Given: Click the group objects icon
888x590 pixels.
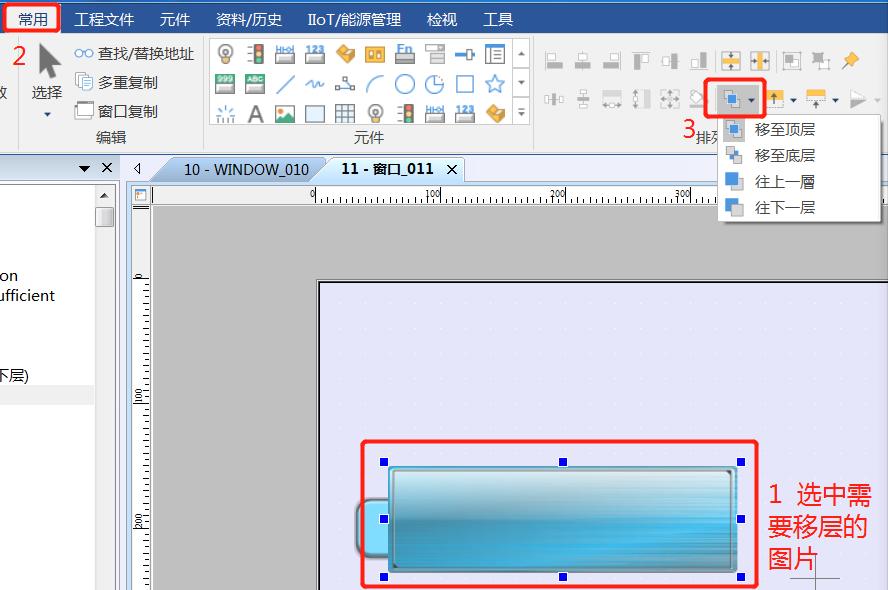Looking at the screenshot, I should pyautogui.click(x=791, y=60).
